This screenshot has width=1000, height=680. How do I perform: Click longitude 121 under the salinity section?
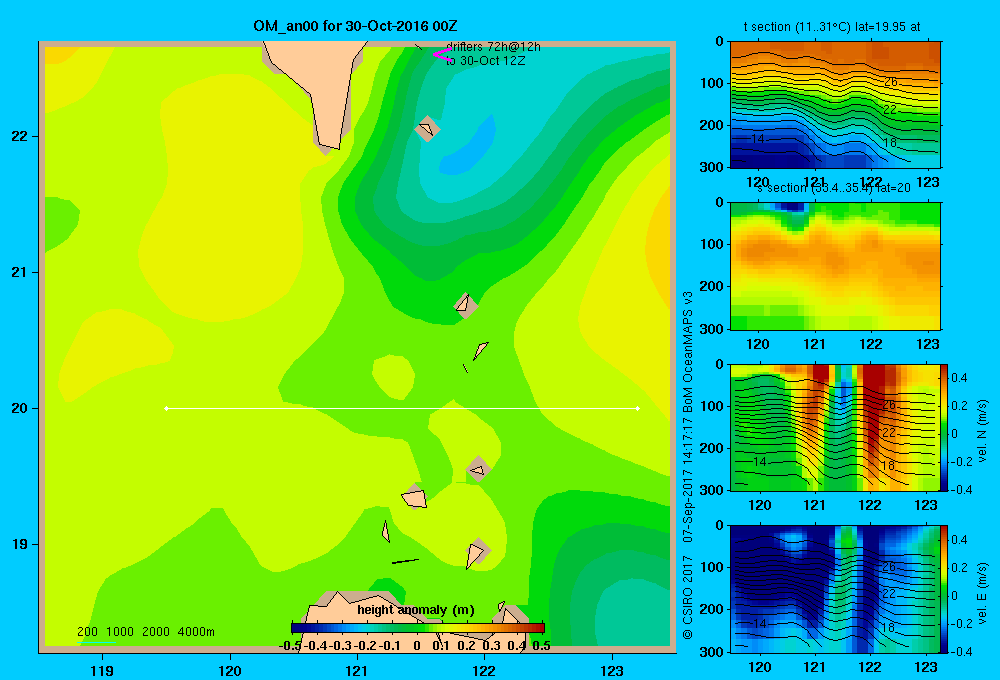click(814, 344)
